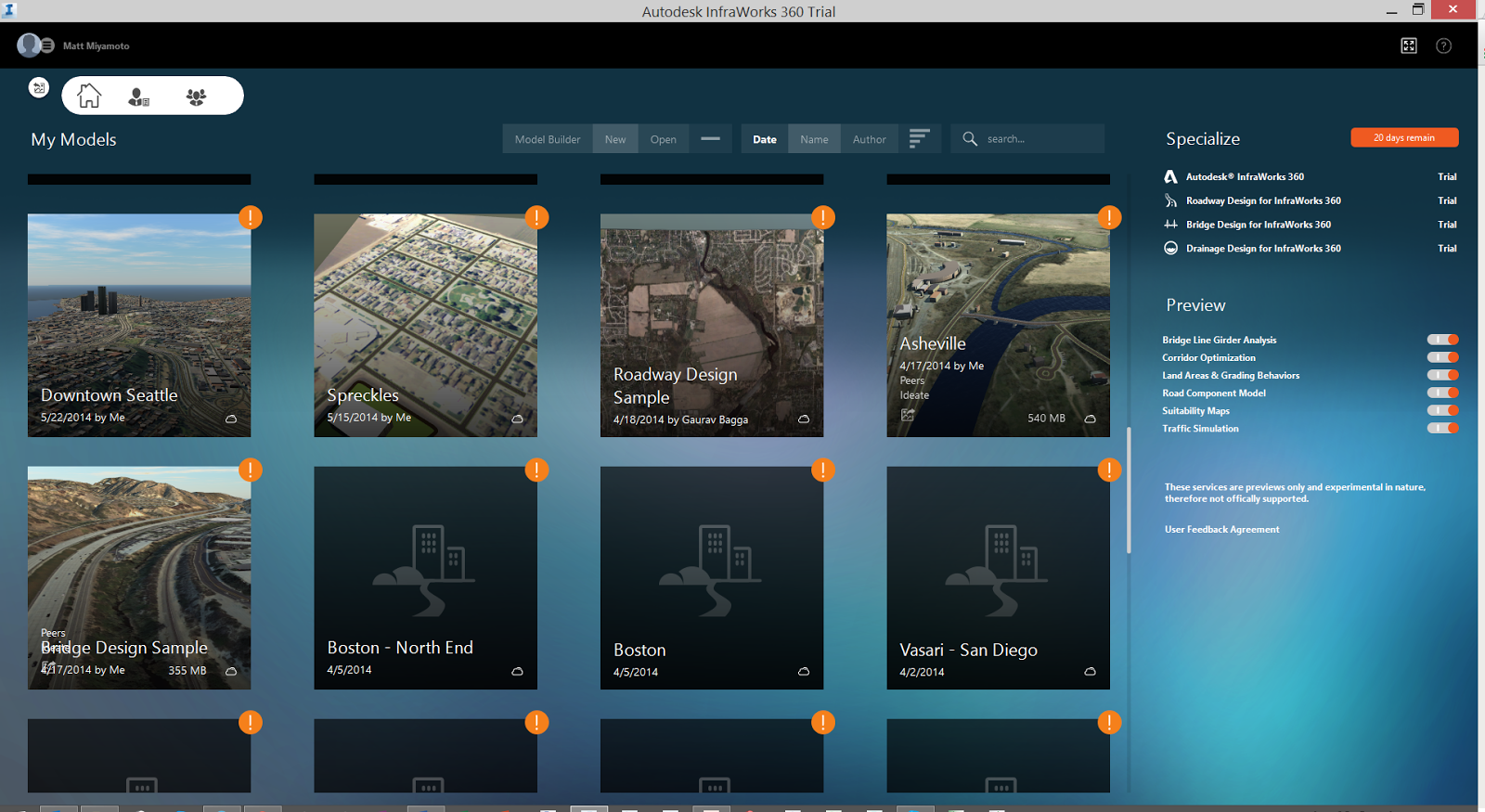Toggle Land Areas & Grading Behaviors preview
The height and width of the screenshot is (812, 1485).
1442,375
